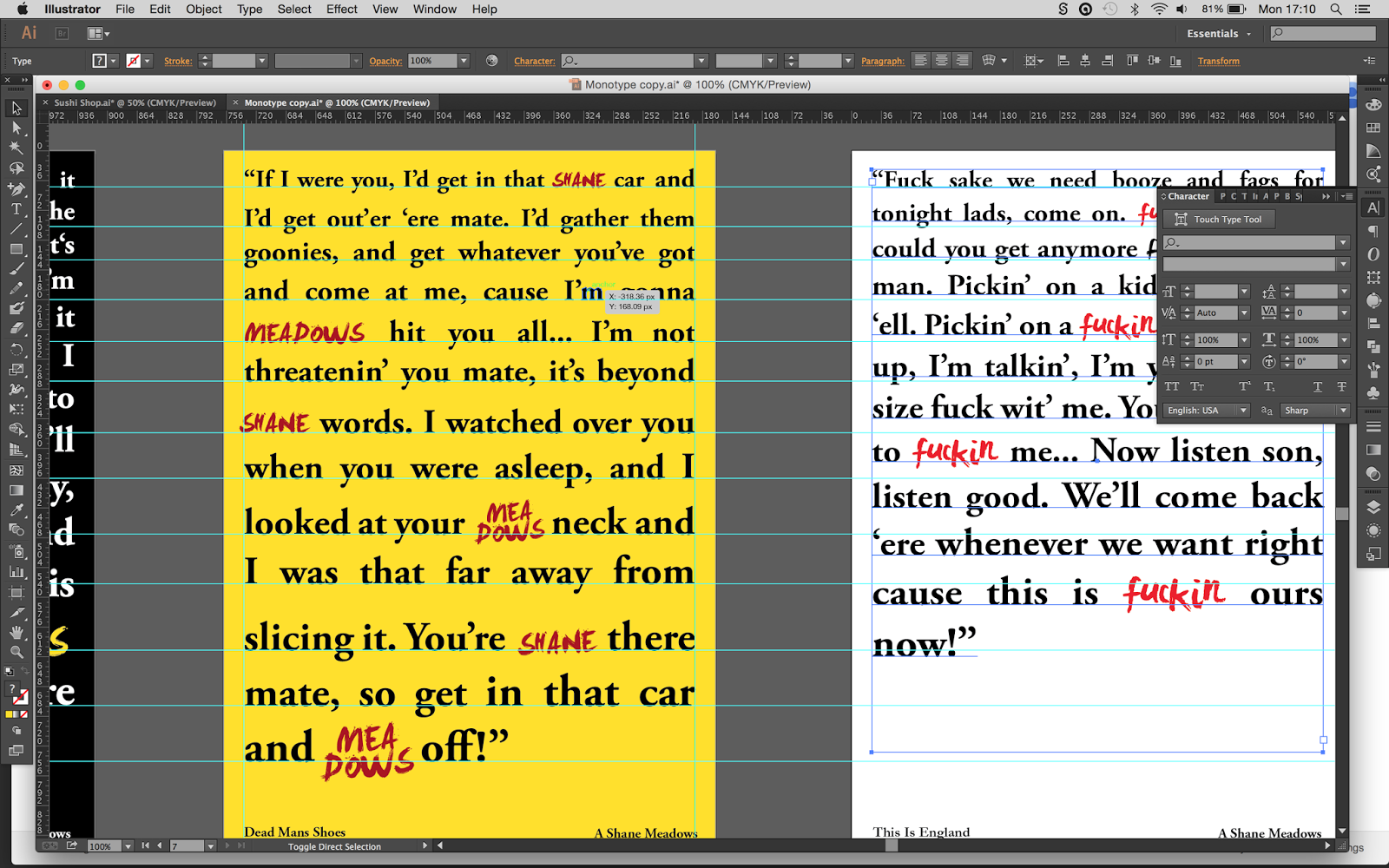Open kerning Auto dropdown arrow
The width and height of the screenshot is (1389, 868).
(1244, 312)
